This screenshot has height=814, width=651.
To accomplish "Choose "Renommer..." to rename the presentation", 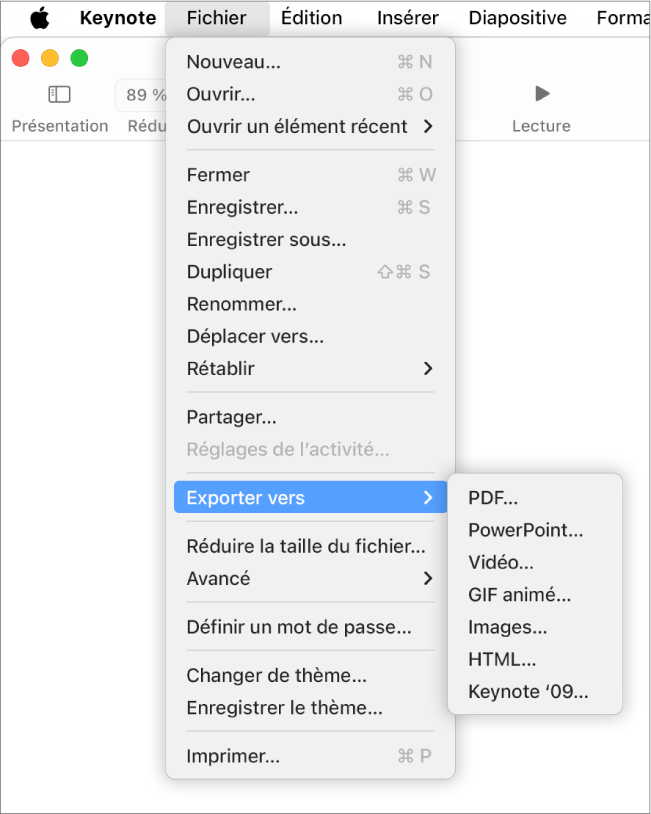I will click(235, 304).
